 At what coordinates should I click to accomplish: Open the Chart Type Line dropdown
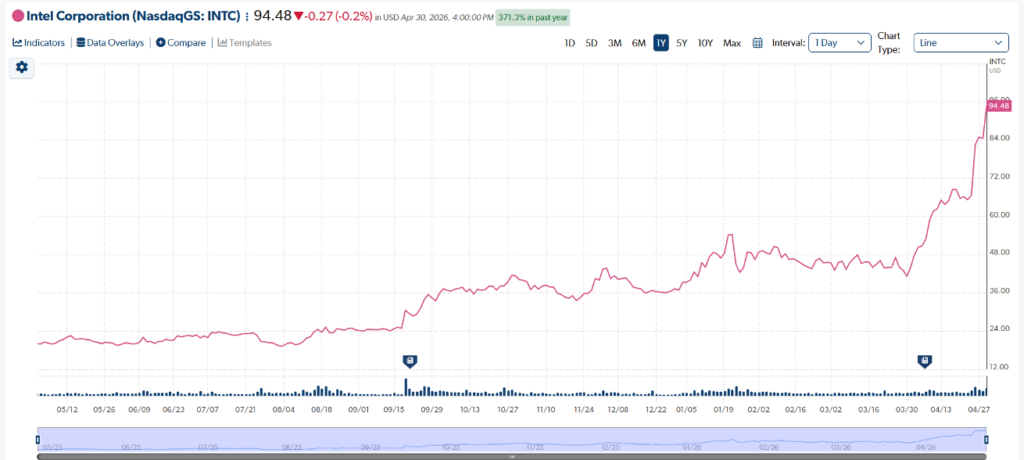click(x=961, y=42)
